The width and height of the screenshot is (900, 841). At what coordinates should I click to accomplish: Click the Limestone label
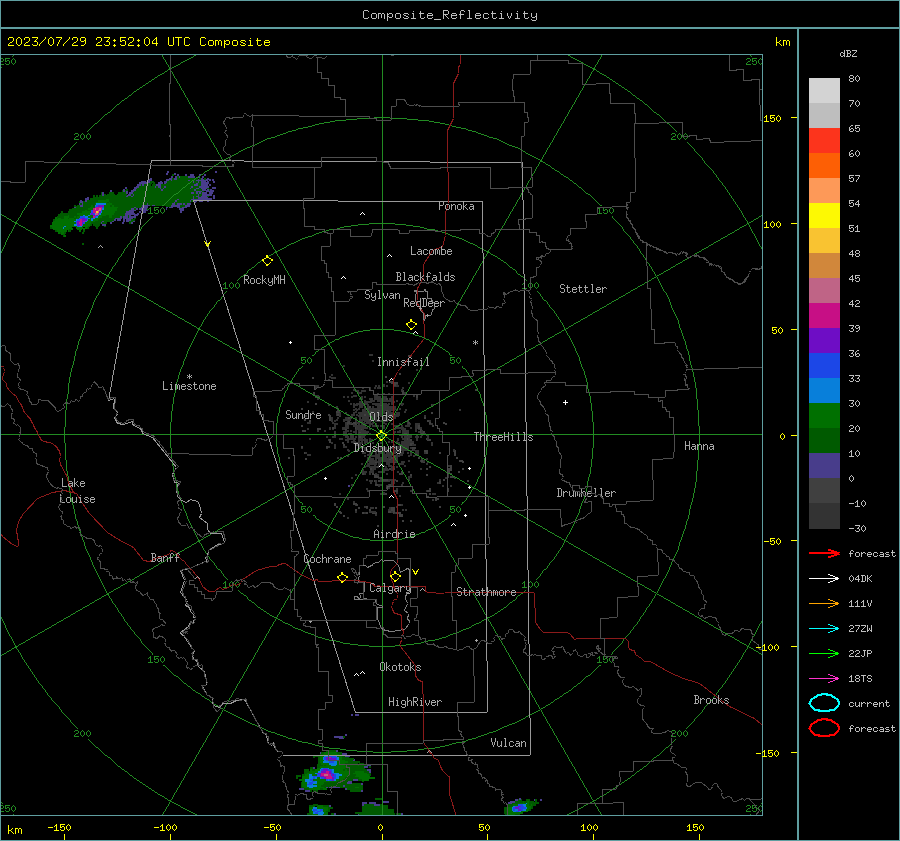(x=189, y=386)
